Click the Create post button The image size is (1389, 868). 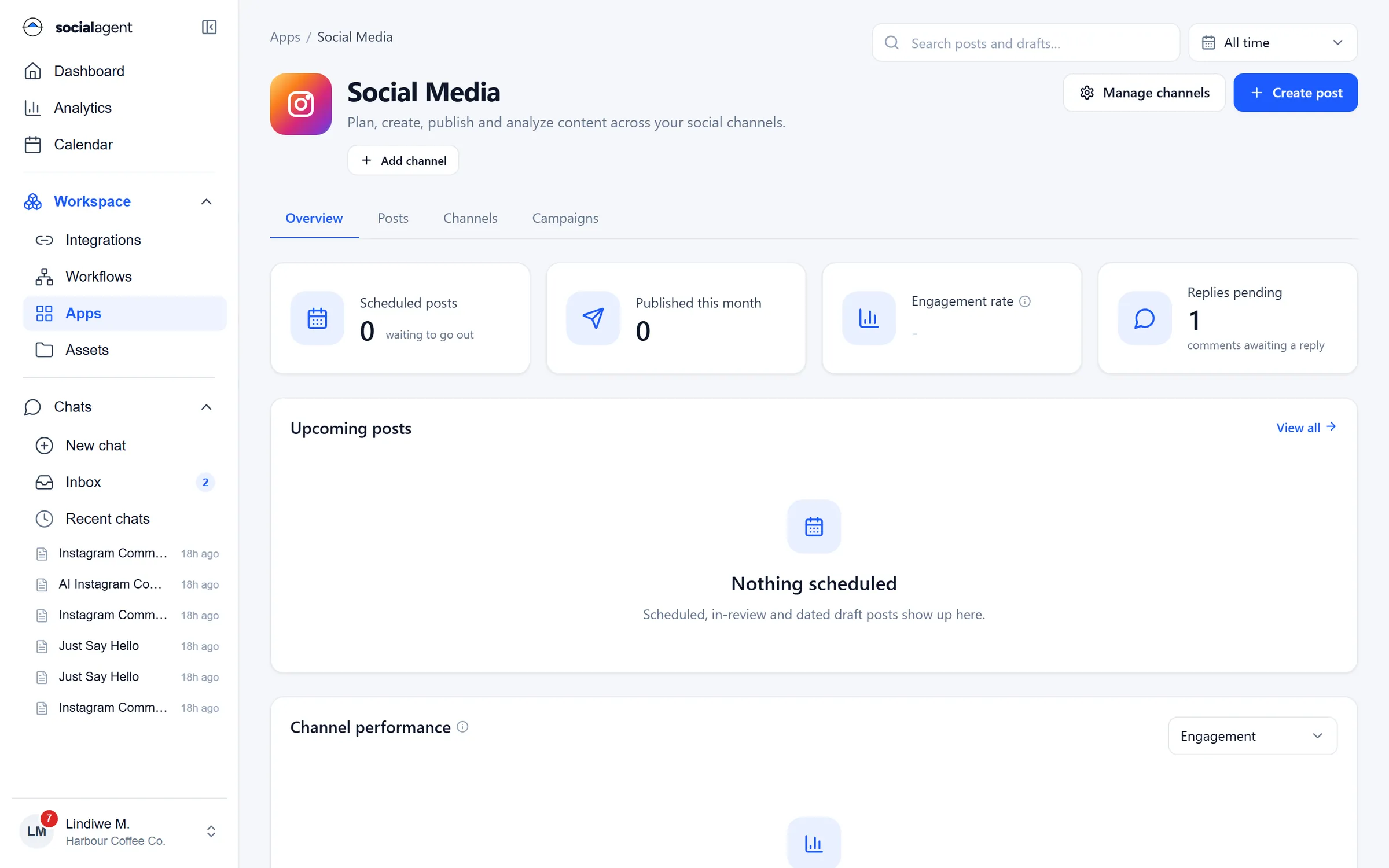(x=1295, y=93)
